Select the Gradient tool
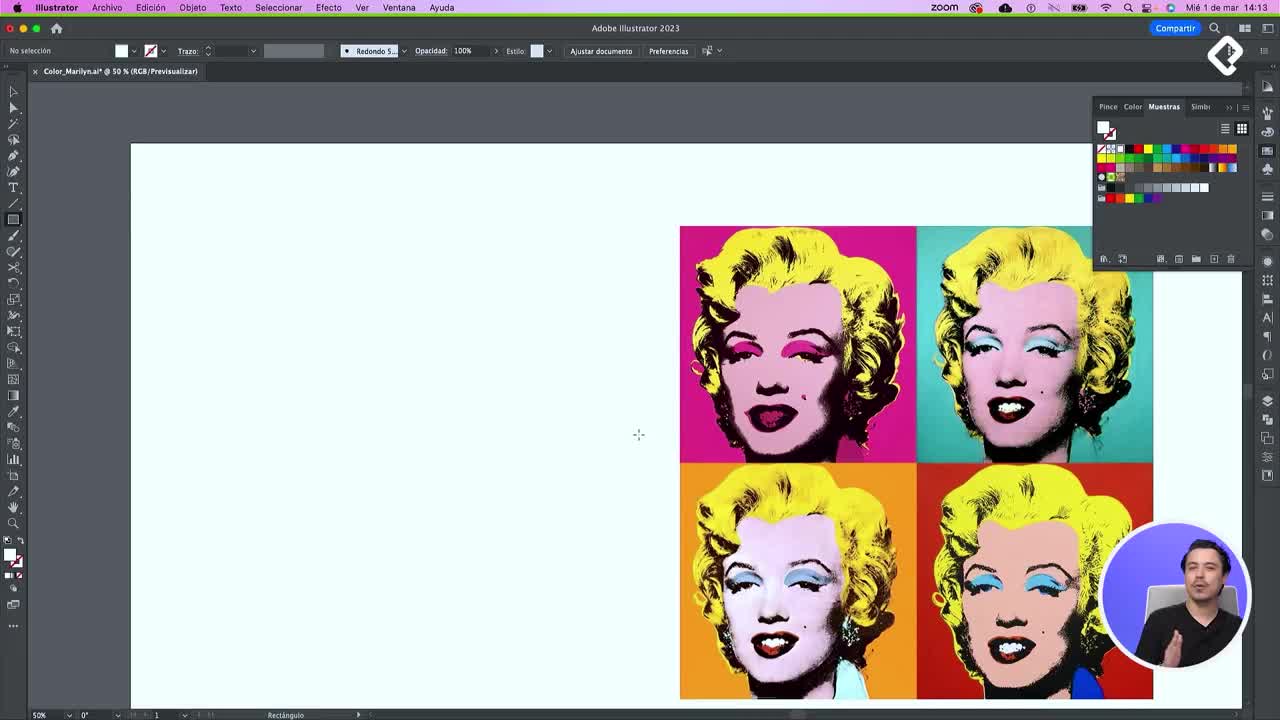The image size is (1280, 720). click(13, 395)
